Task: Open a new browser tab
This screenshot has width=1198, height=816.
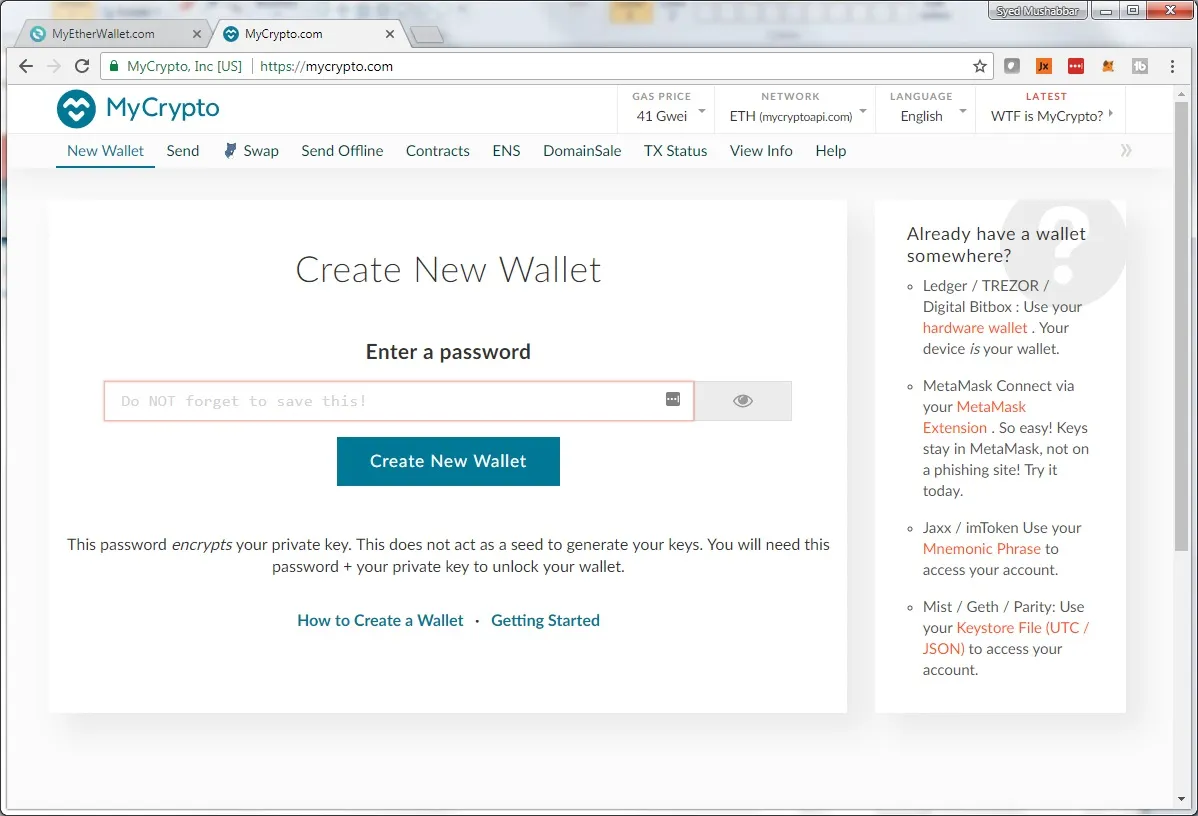Action: tap(426, 34)
